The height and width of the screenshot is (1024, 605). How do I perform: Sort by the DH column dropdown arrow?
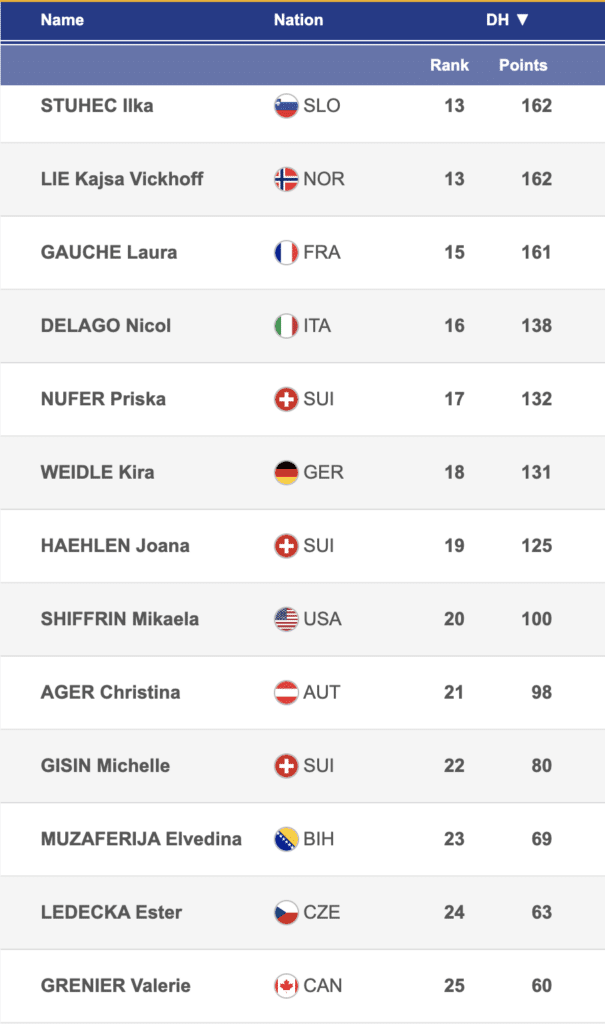tap(522, 20)
